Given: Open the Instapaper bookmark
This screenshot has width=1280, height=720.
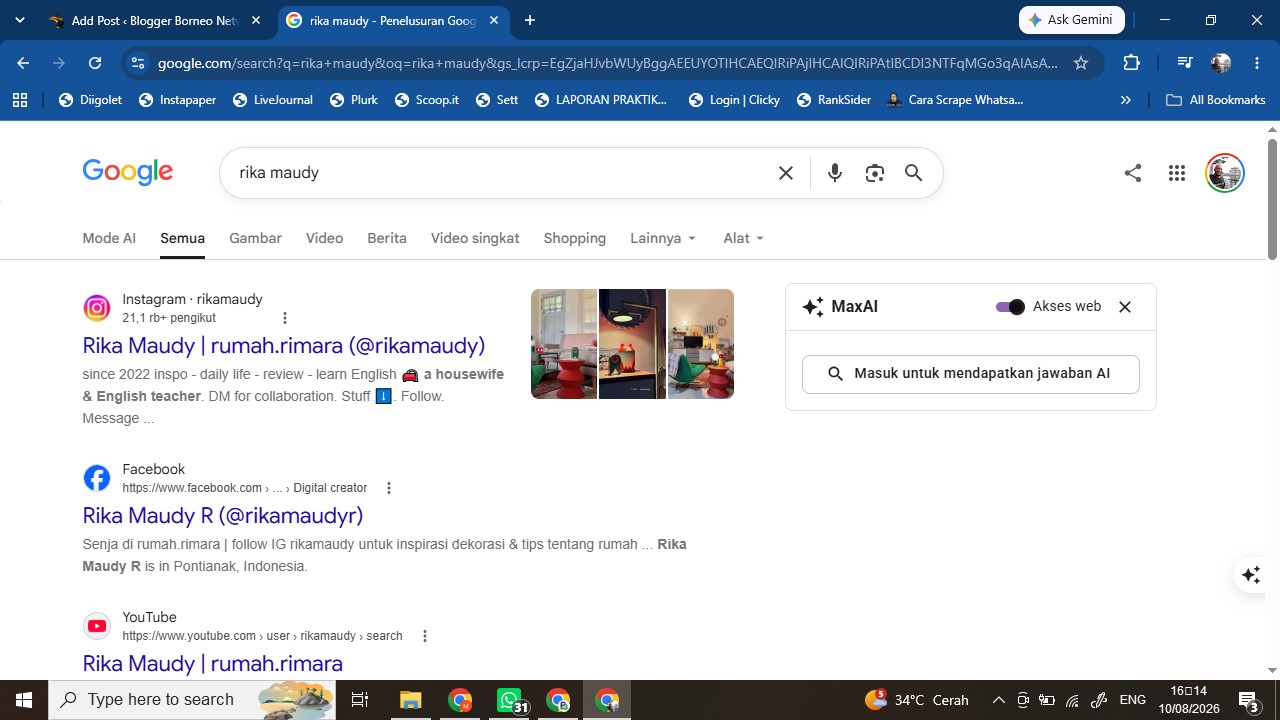Looking at the screenshot, I should click(x=177, y=100).
